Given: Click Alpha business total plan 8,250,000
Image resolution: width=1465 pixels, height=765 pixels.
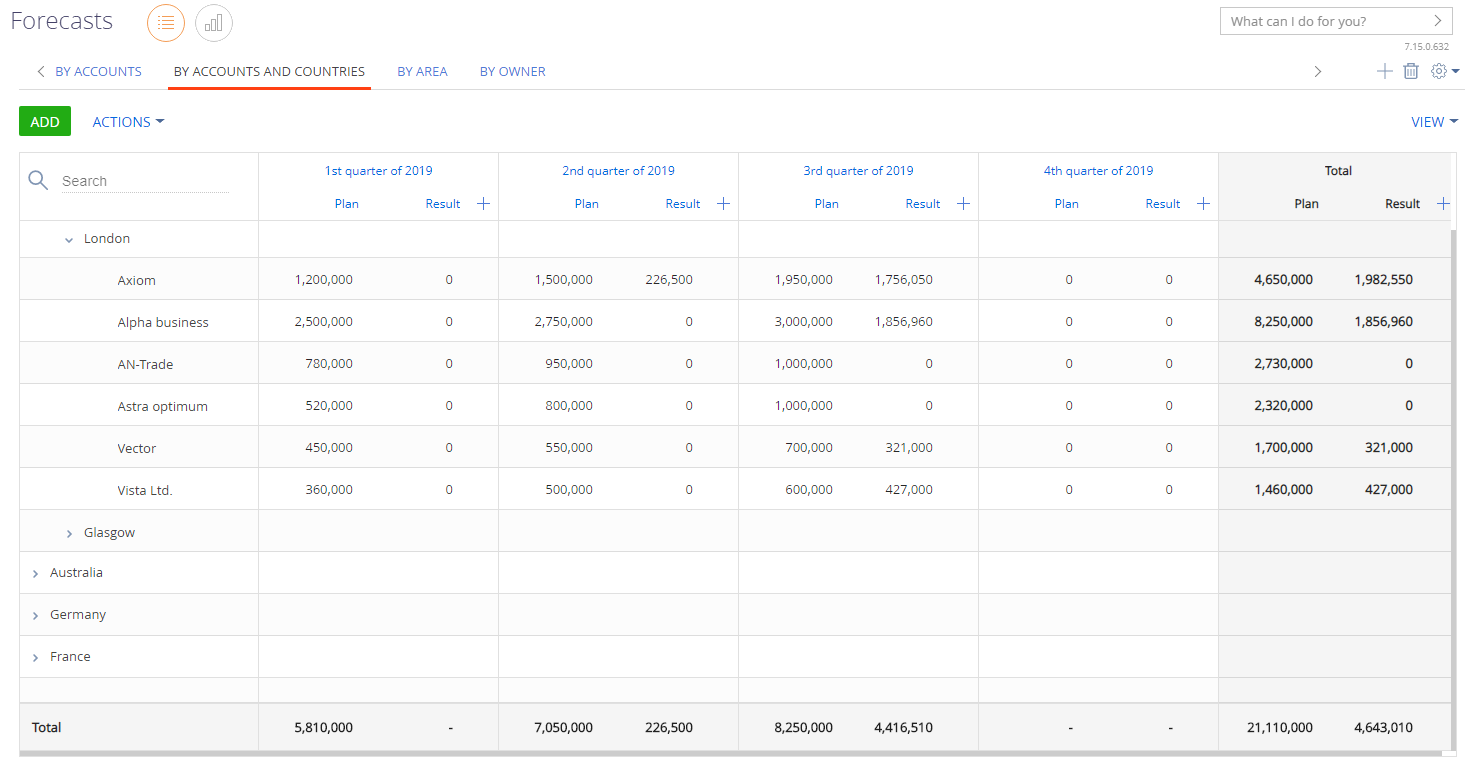Looking at the screenshot, I should (x=1284, y=322).
